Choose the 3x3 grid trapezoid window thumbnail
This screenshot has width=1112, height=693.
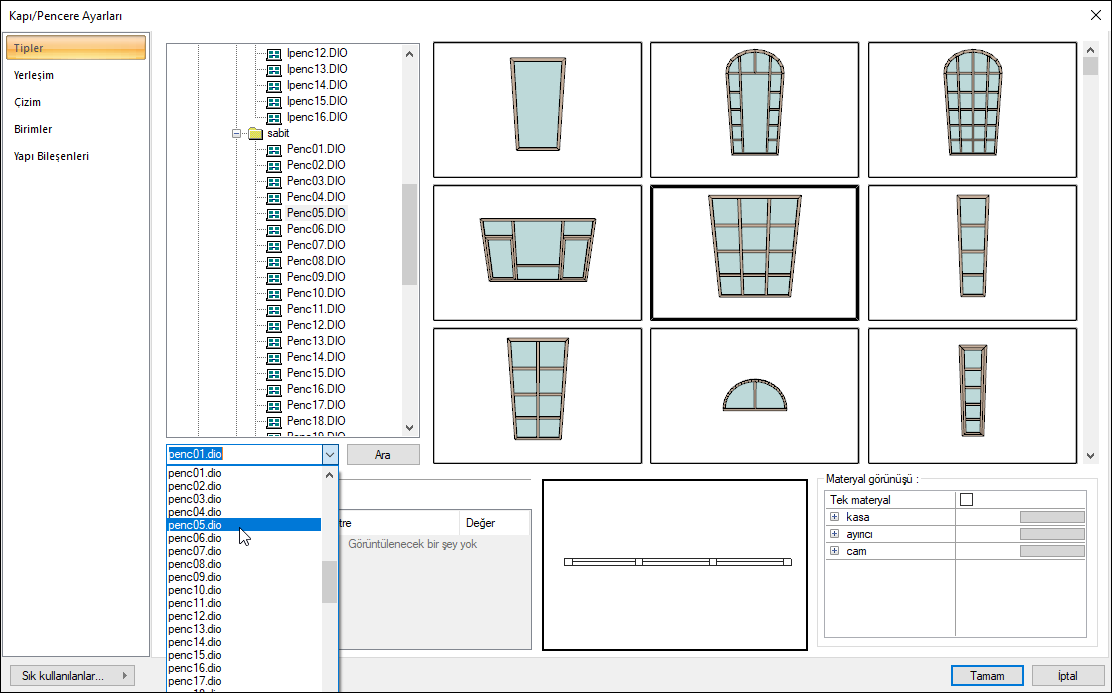[754, 252]
